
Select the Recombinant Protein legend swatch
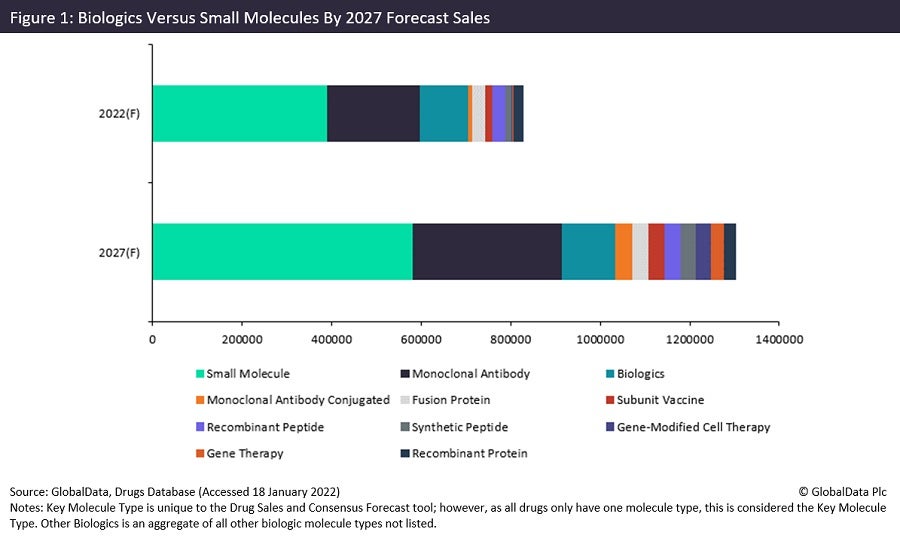coord(405,454)
